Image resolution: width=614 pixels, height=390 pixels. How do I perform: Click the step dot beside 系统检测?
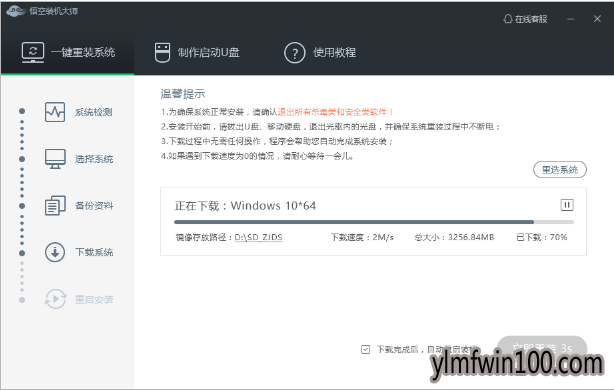coord(22,111)
